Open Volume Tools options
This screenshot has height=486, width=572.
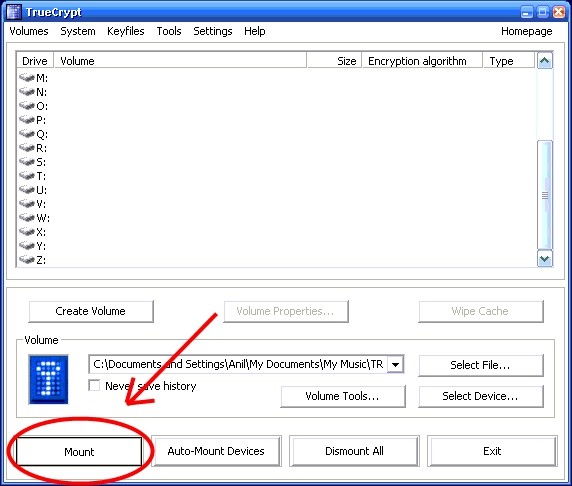343,396
